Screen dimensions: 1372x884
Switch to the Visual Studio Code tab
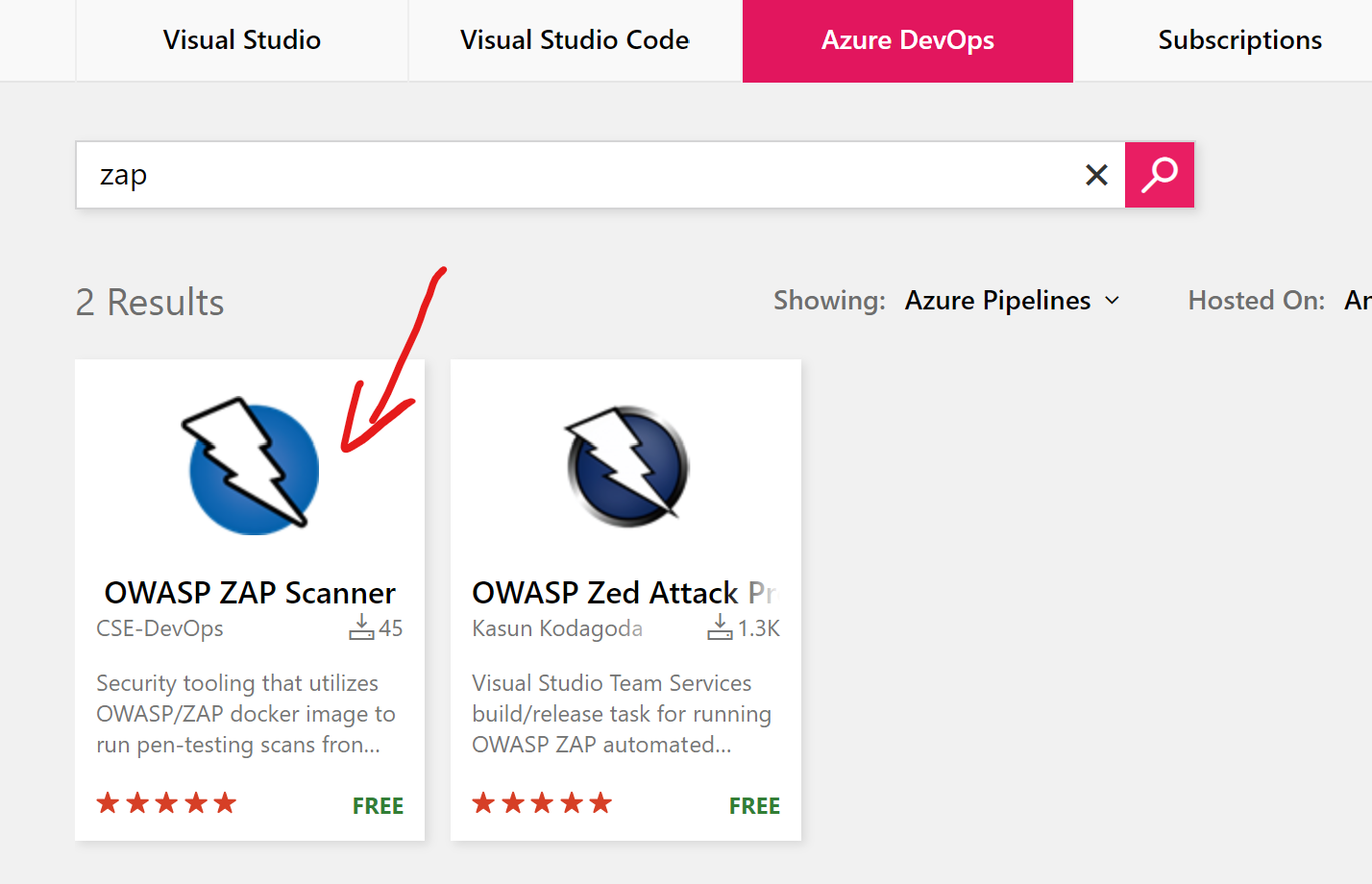[575, 40]
